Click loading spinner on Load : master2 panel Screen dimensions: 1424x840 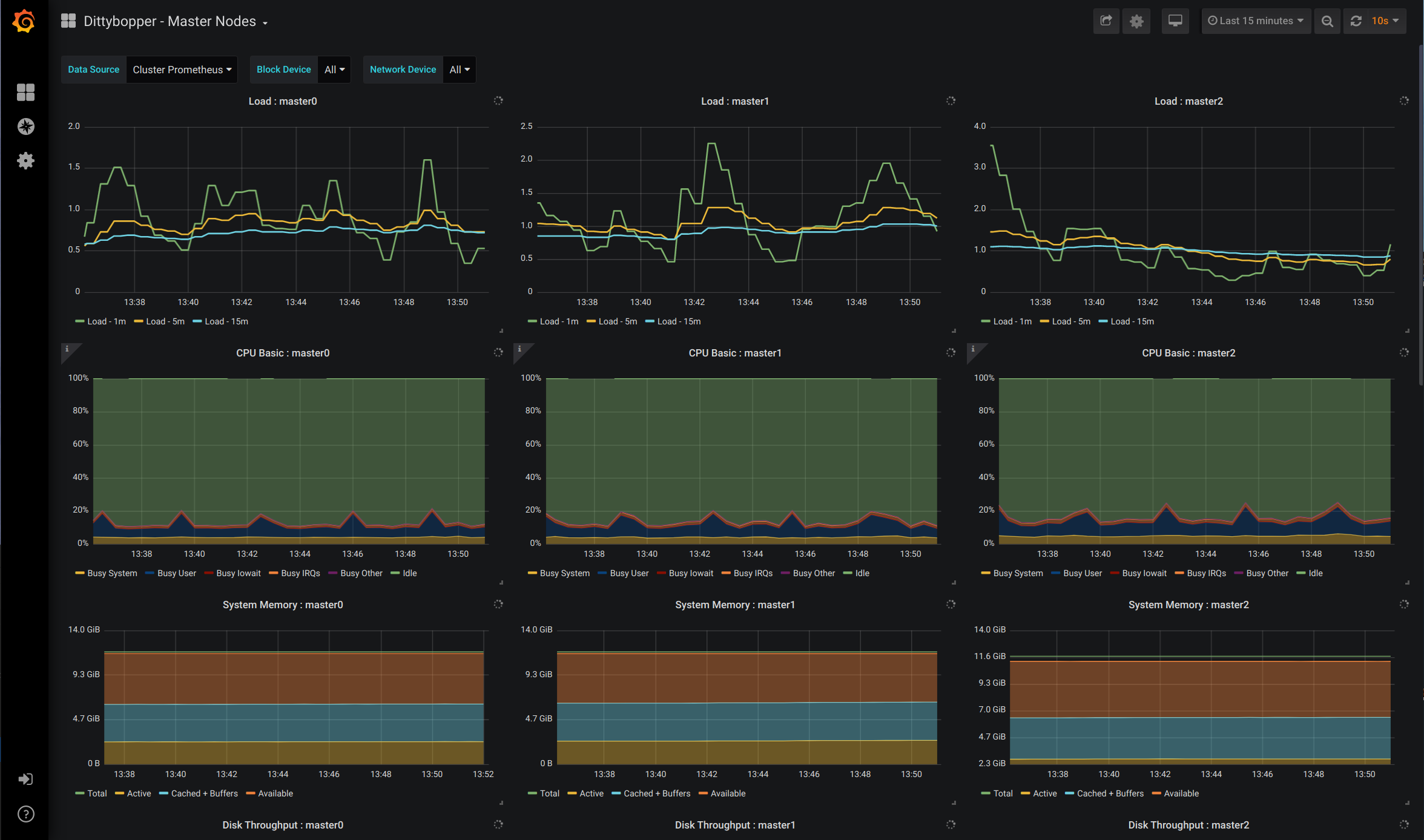pos(1404,101)
